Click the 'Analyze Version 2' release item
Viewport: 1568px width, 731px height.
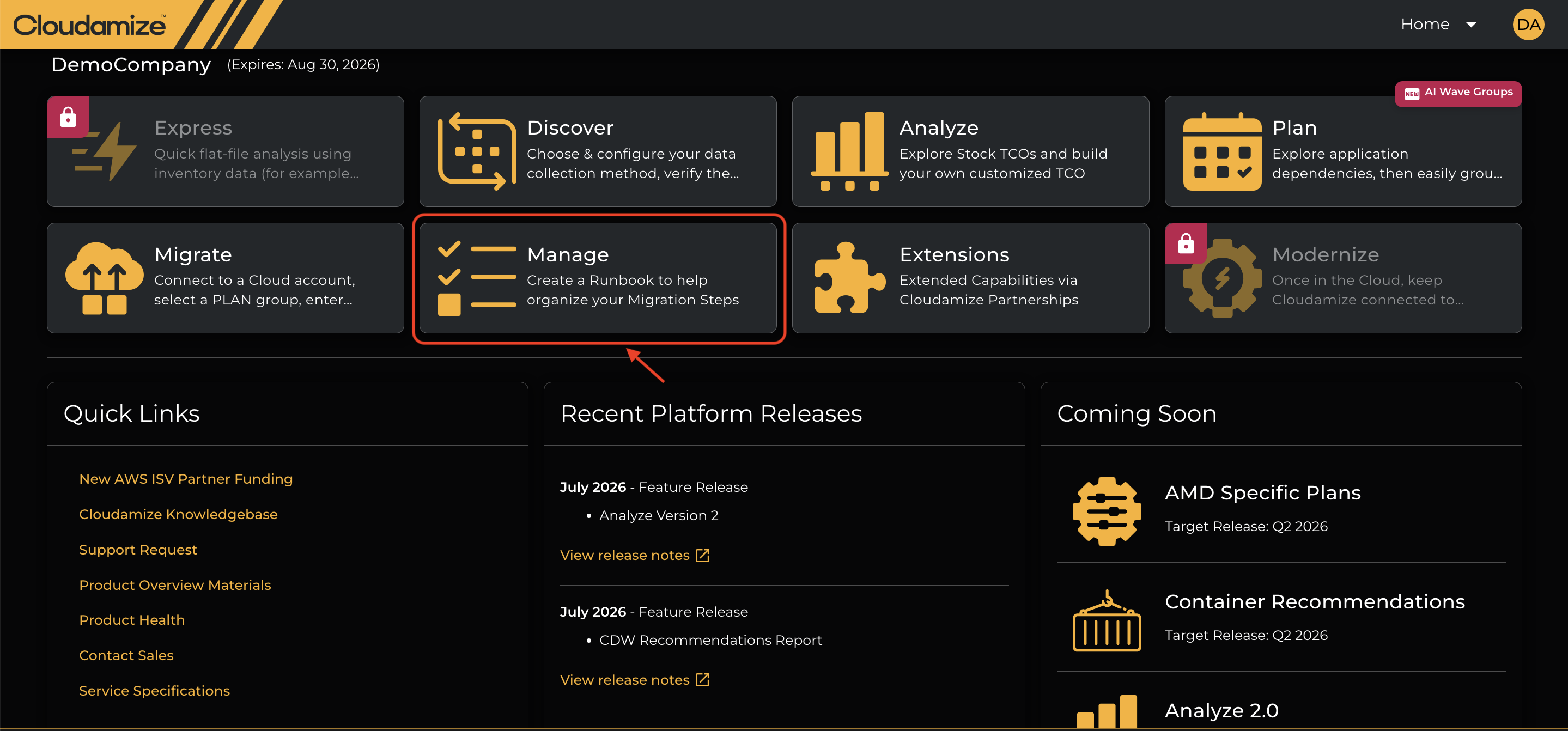tap(659, 515)
